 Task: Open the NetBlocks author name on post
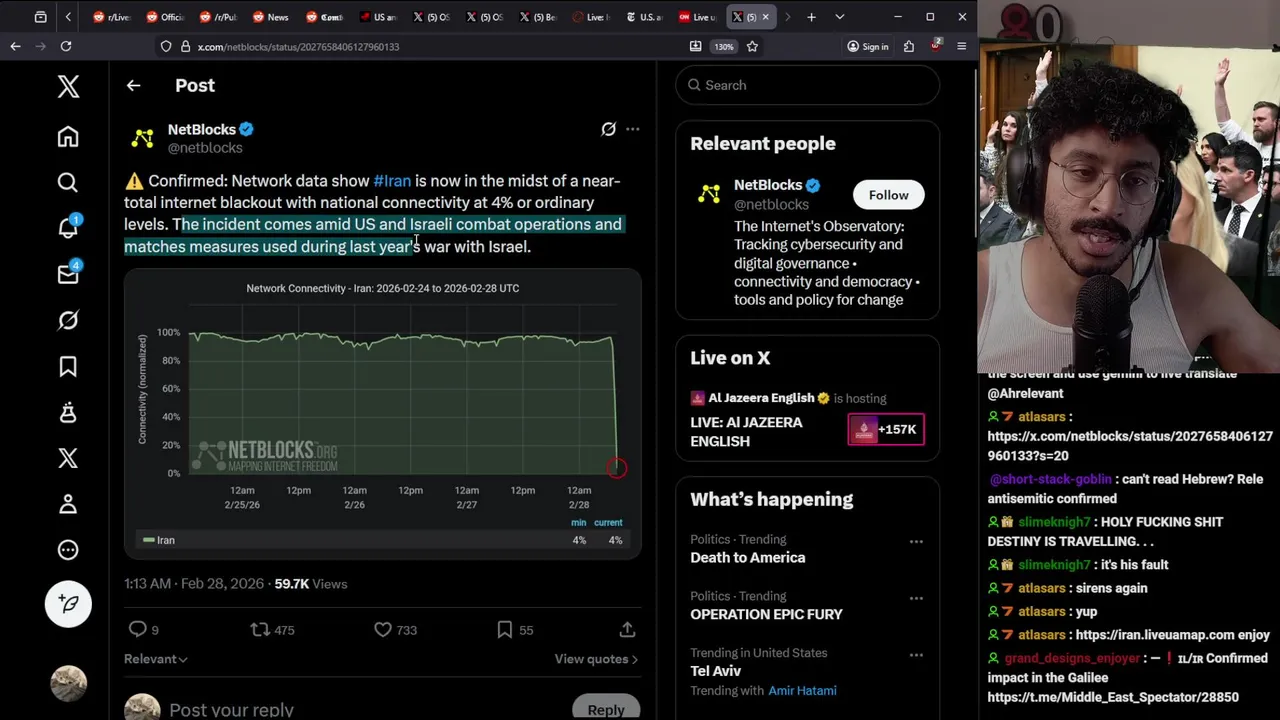pyautogui.click(x=202, y=129)
